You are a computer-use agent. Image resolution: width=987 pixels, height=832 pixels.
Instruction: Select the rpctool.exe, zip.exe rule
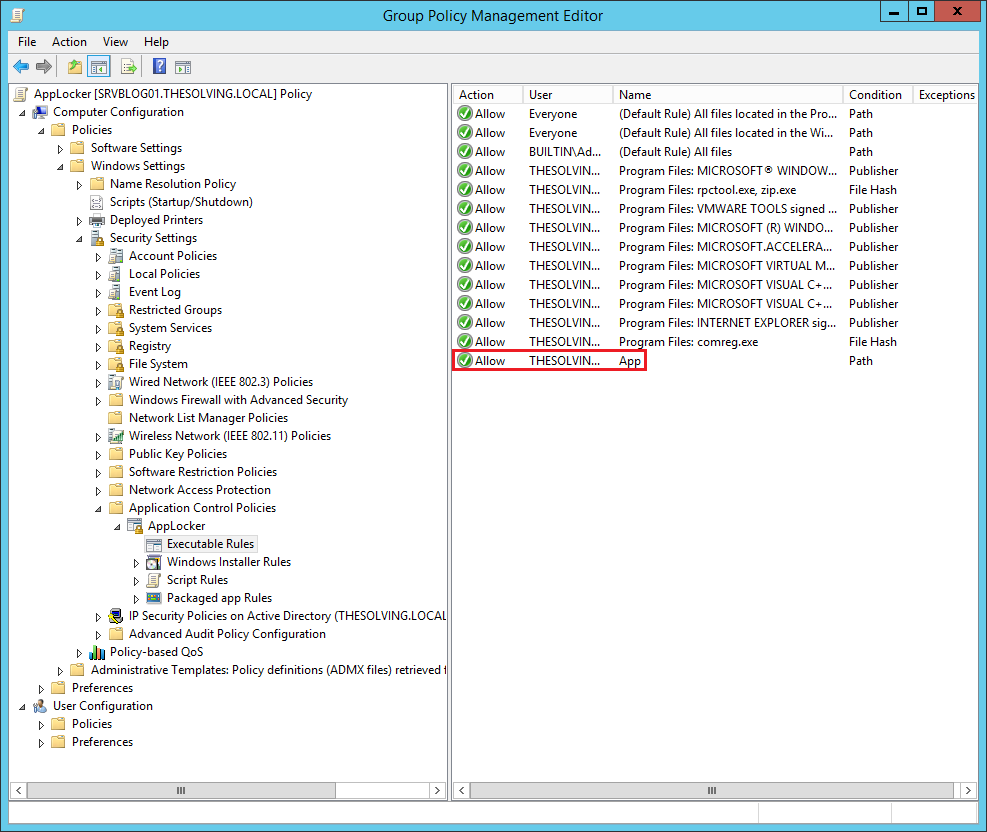coord(715,189)
